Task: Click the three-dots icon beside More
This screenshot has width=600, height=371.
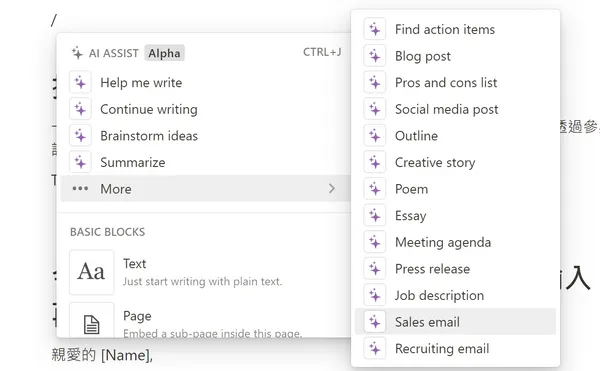Action: coord(80,189)
